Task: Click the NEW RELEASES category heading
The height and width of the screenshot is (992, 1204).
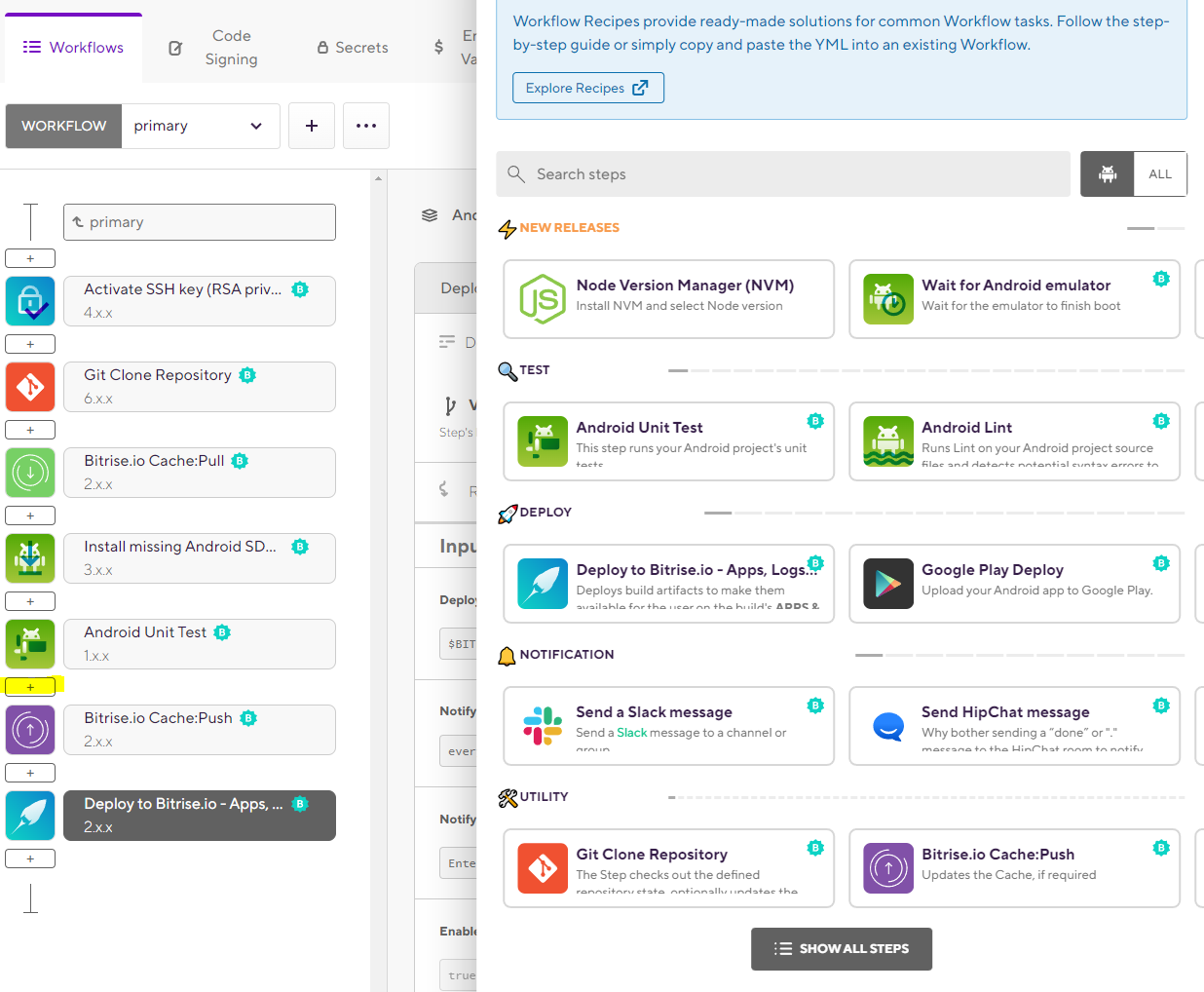Action: coord(569,228)
